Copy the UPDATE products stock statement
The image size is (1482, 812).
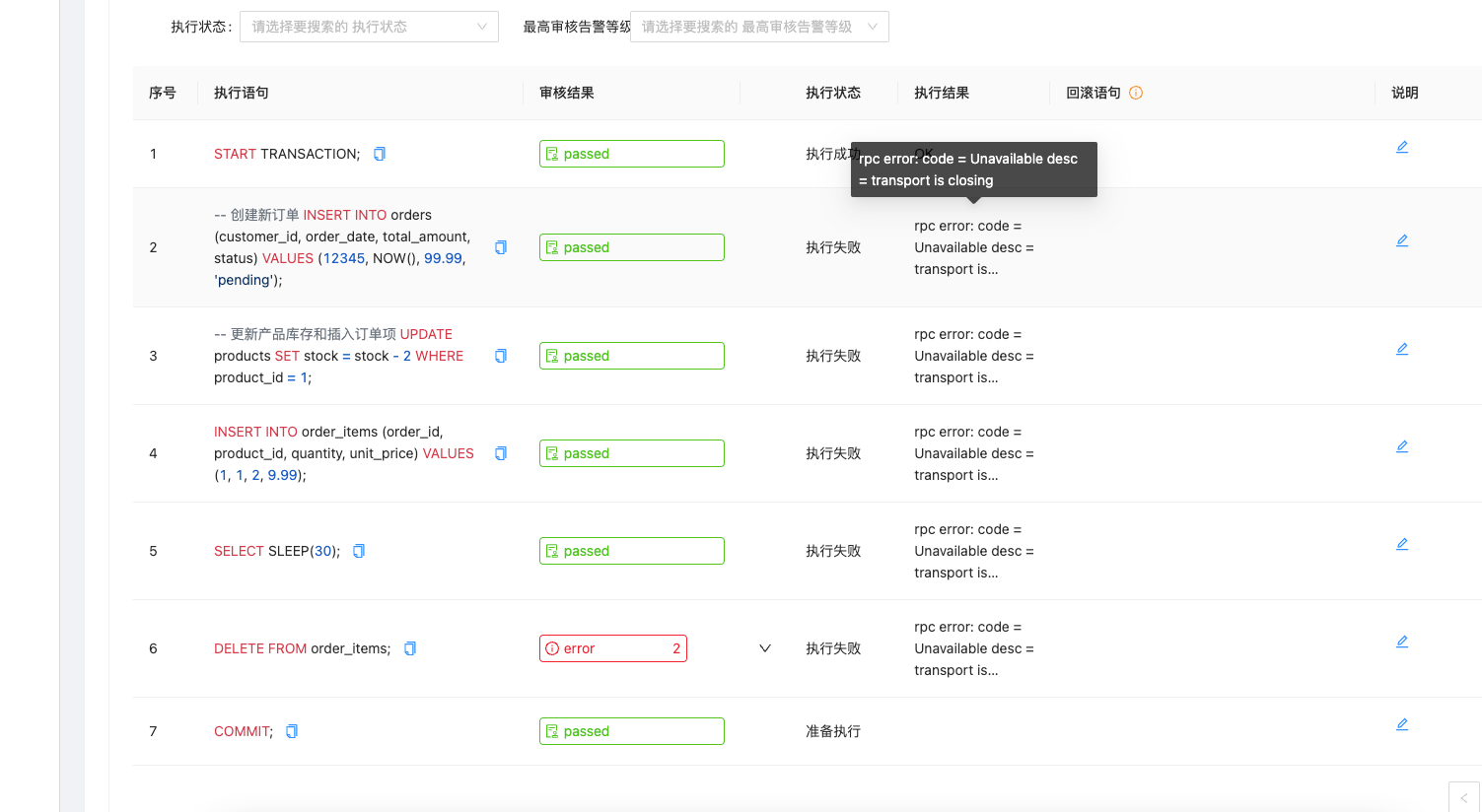click(x=500, y=356)
